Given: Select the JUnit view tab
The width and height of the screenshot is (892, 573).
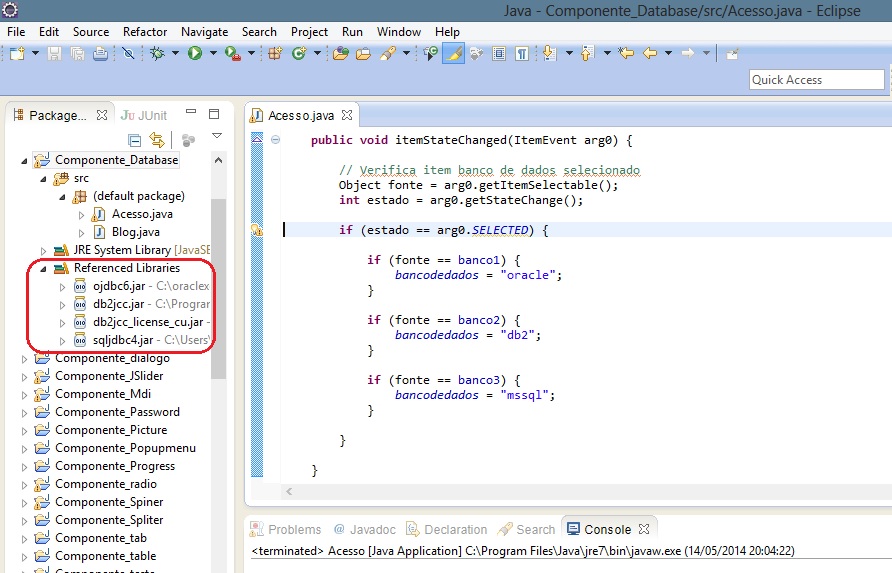Looking at the screenshot, I should point(144,115).
